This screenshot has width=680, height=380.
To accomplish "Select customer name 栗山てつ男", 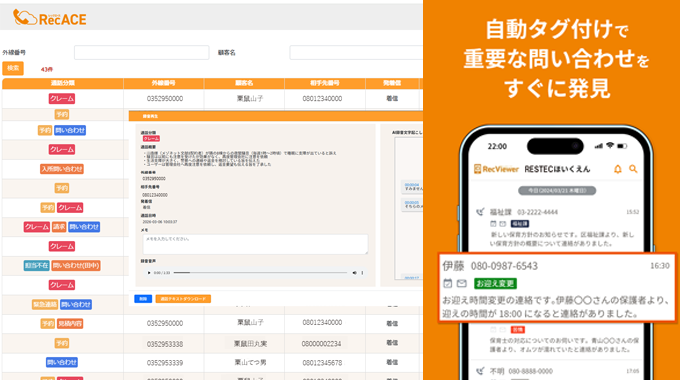I will tap(250, 362).
